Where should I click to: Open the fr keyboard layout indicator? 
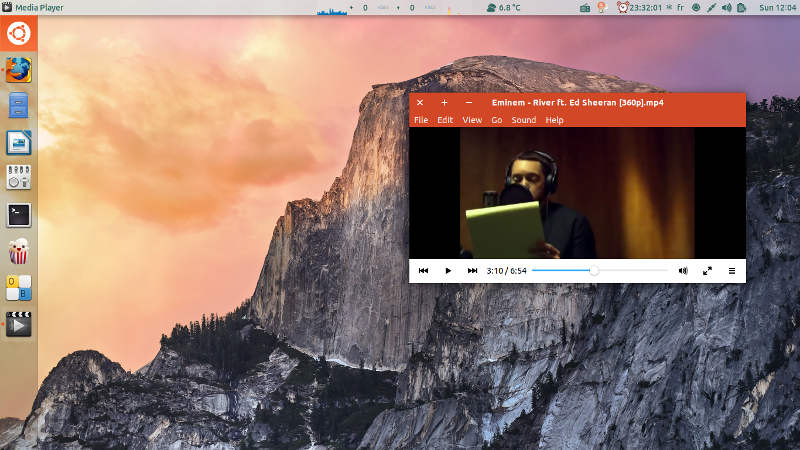tap(681, 8)
